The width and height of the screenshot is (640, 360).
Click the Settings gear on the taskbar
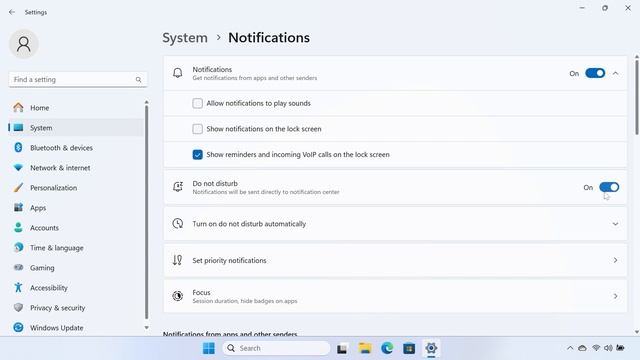tap(431, 348)
